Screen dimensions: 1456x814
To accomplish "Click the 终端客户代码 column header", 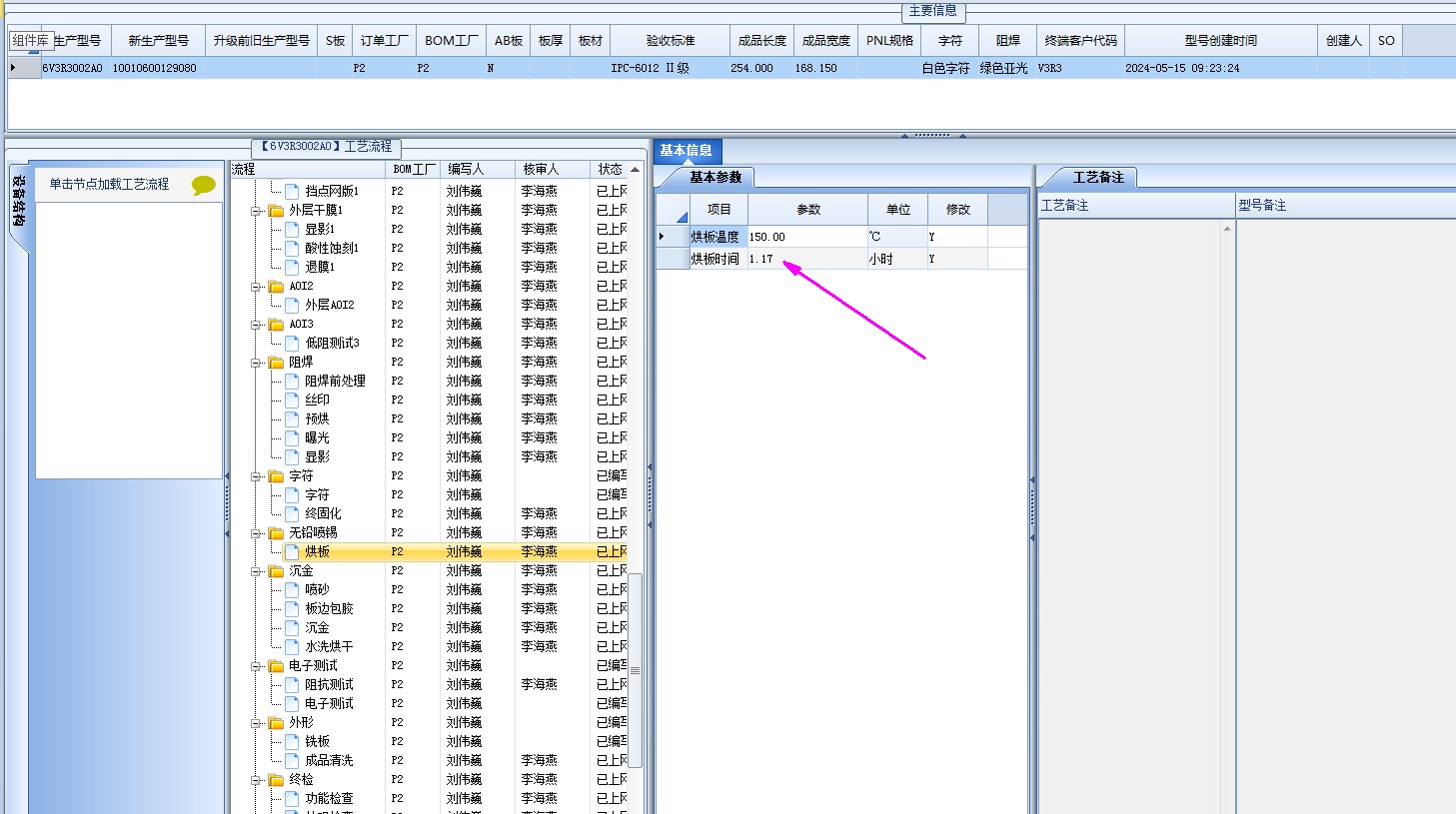I will [x=1080, y=41].
